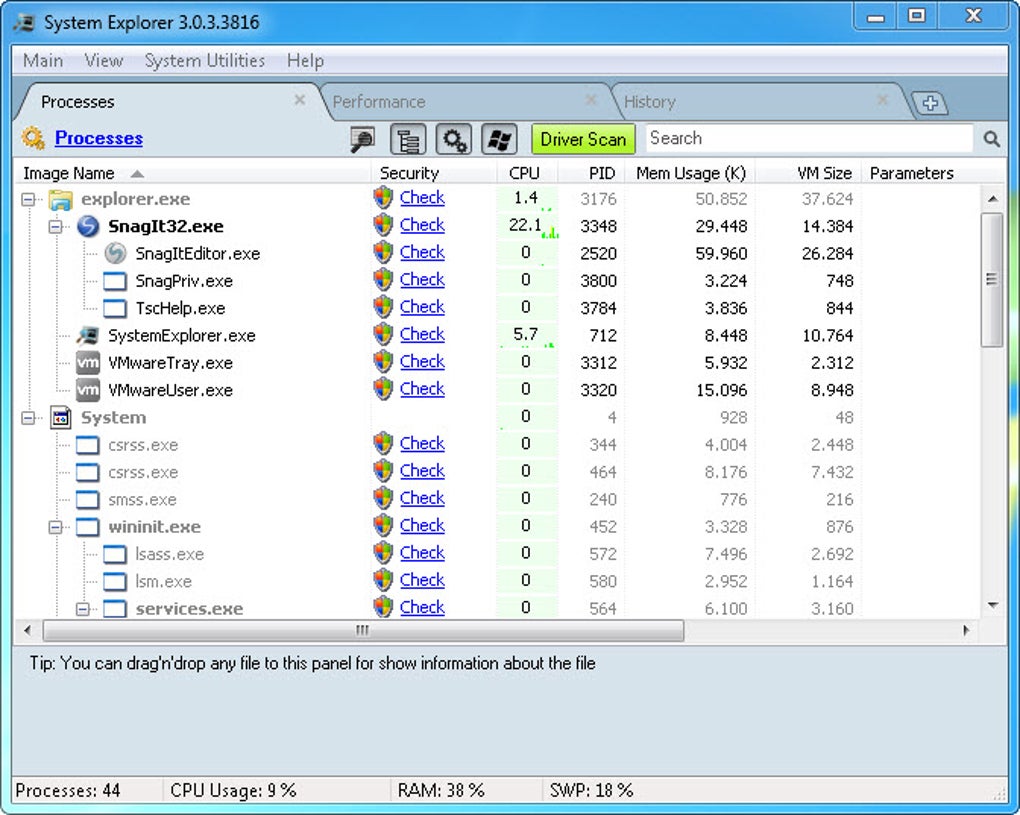
Task: Click the CPU value 22.1
Action: coord(525,225)
